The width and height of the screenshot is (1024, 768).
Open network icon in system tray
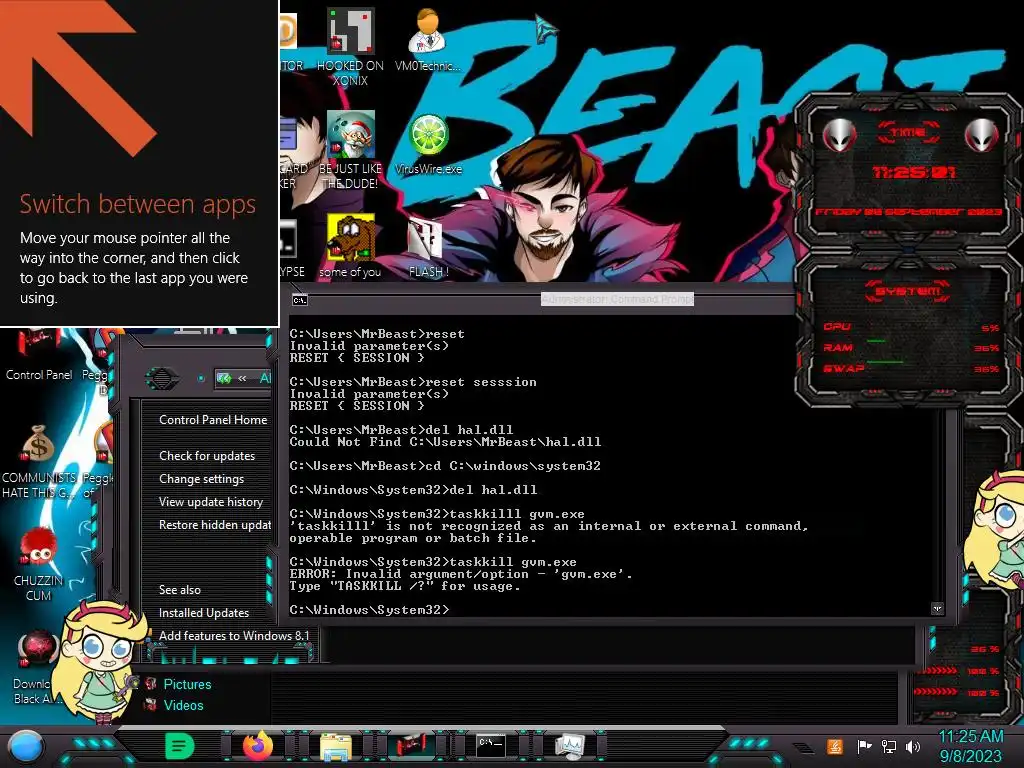tap(888, 746)
